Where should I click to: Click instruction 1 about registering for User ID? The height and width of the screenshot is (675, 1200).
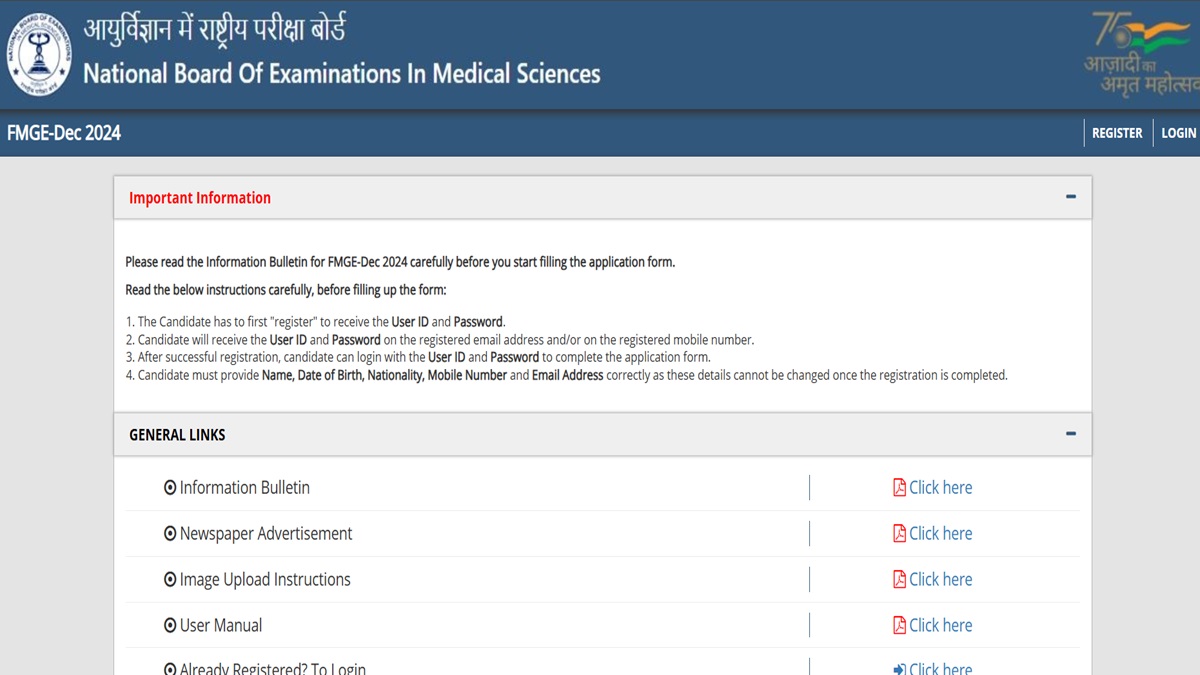(x=315, y=322)
